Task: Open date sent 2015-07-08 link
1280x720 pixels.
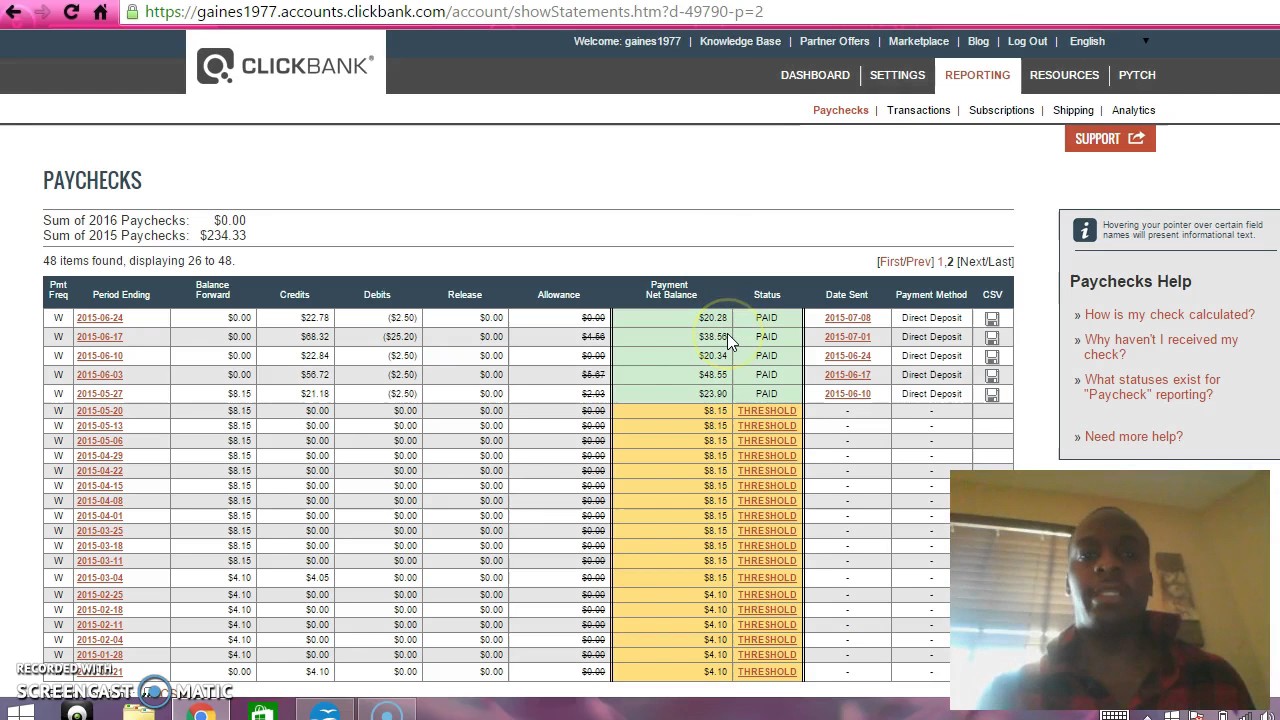Action: pyautogui.click(x=847, y=318)
